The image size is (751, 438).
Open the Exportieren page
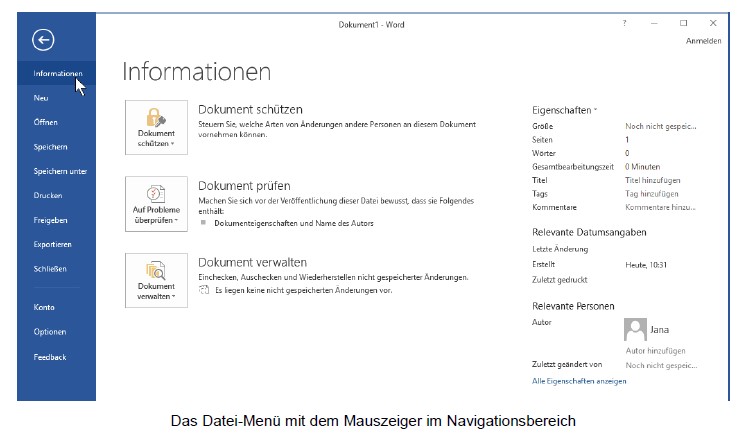tap(57, 244)
